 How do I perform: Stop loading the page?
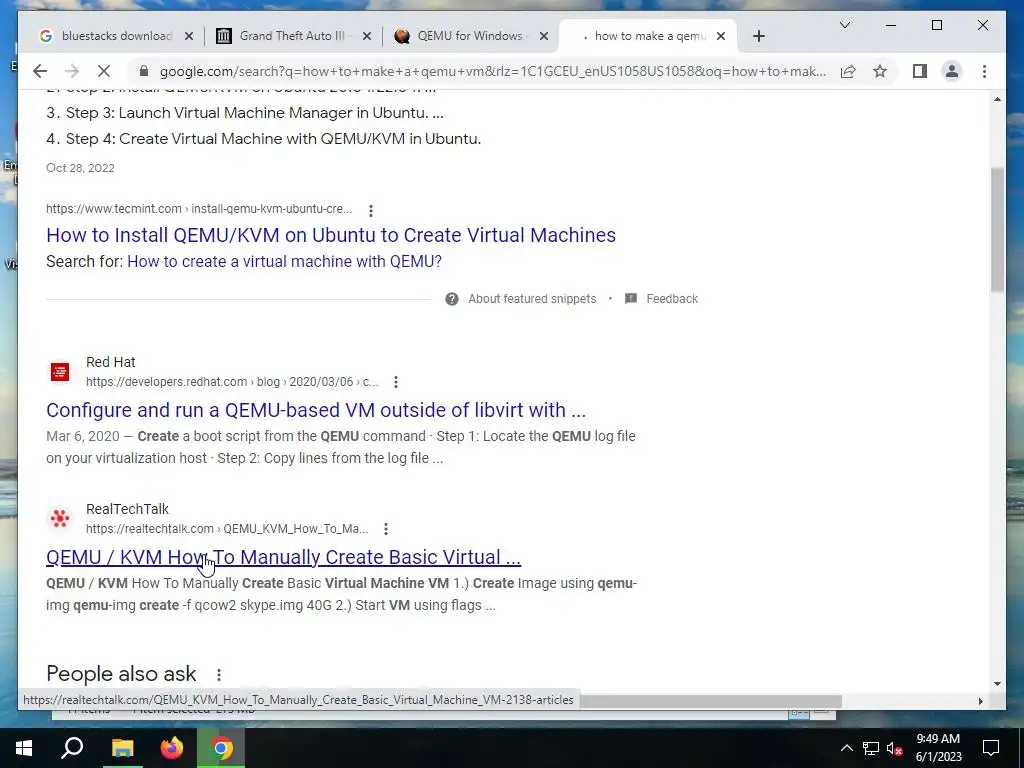point(104,71)
